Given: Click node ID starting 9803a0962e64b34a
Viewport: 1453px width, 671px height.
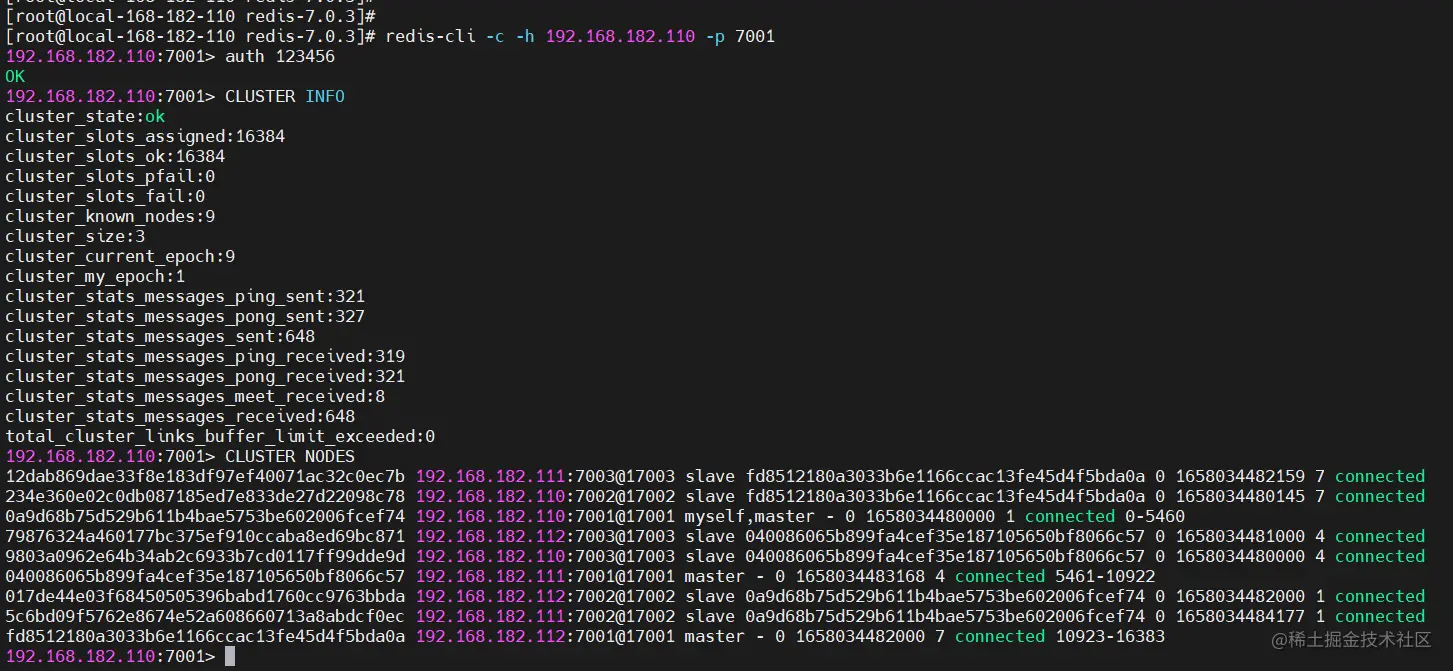Looking at the screenshot, I should coord(205,557).
